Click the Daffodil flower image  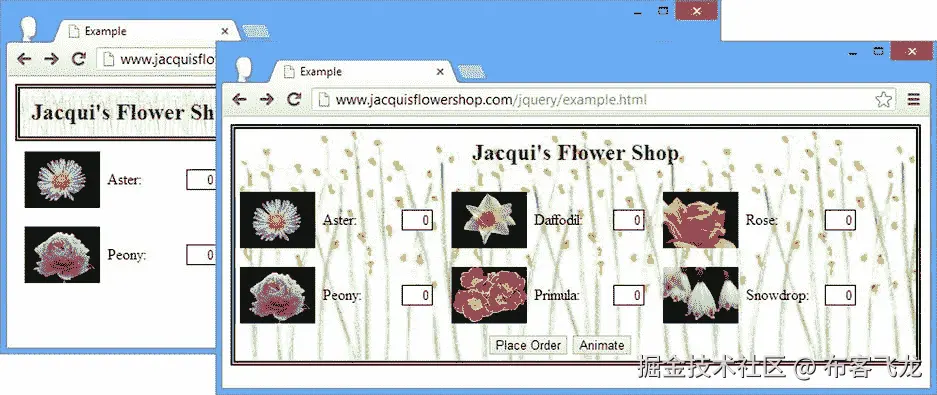pos(489,220)
